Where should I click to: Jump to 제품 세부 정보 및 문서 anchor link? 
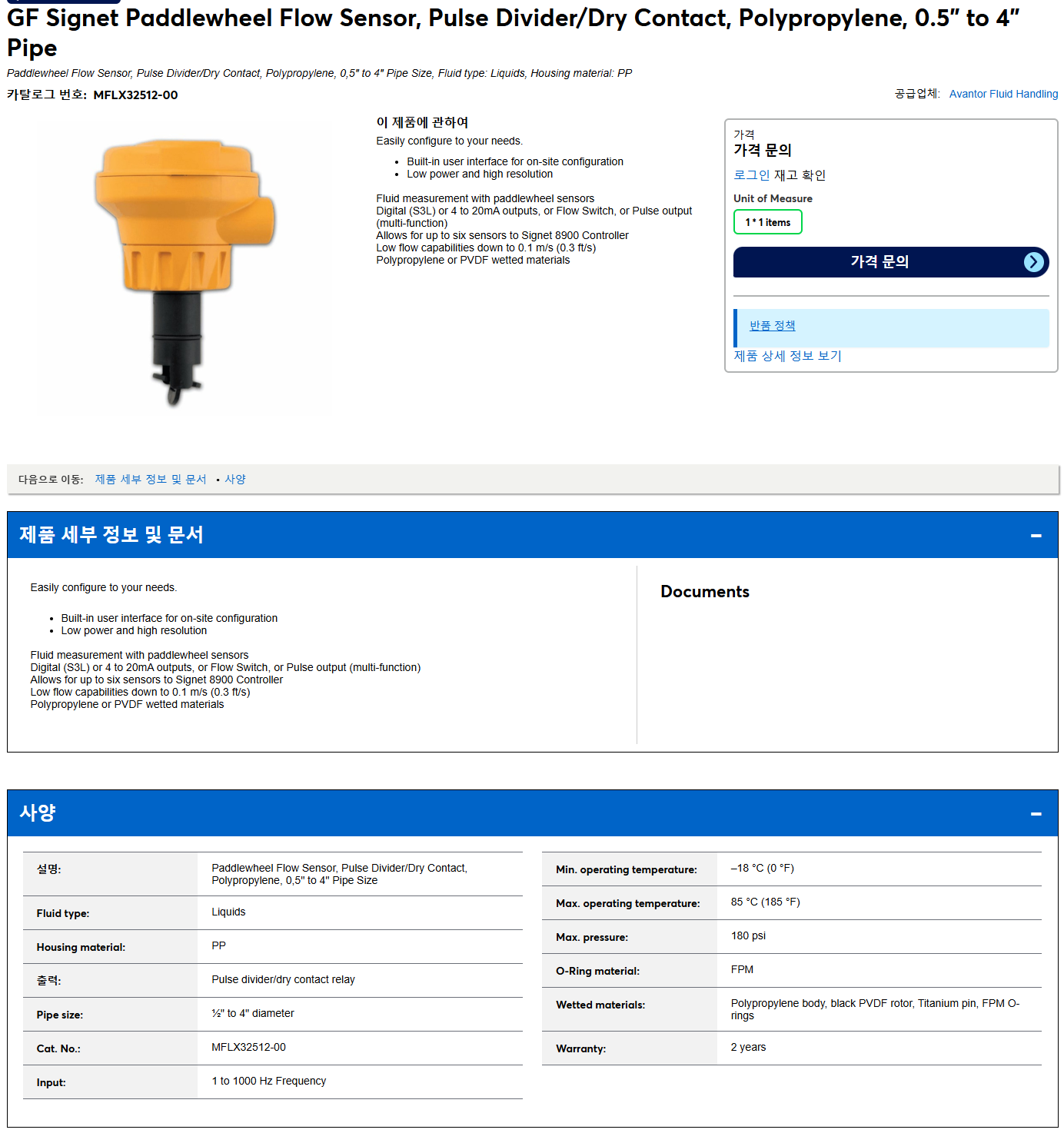(x=151, y=479)
